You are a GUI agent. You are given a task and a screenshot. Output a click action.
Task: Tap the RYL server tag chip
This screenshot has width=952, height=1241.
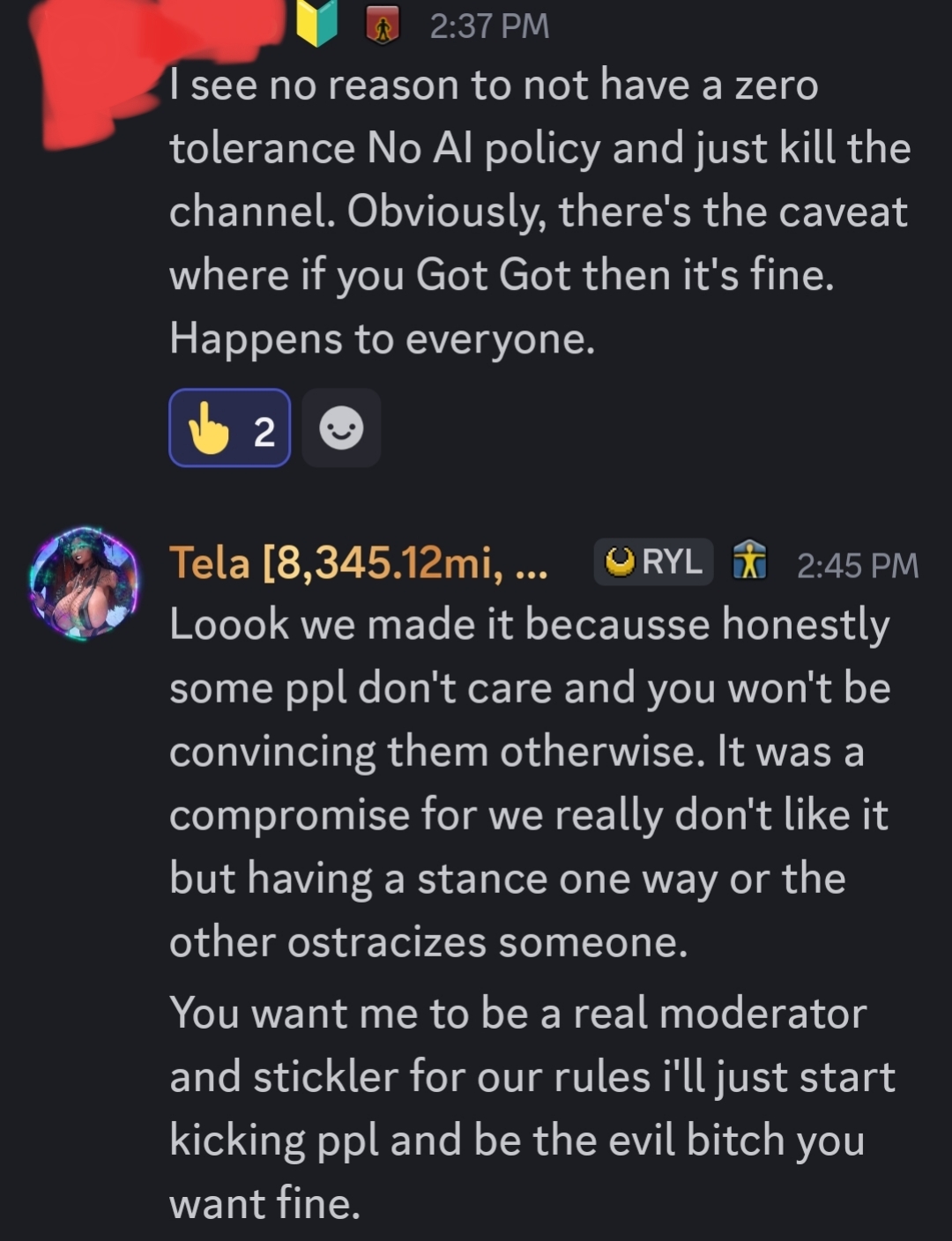(653, 561)
